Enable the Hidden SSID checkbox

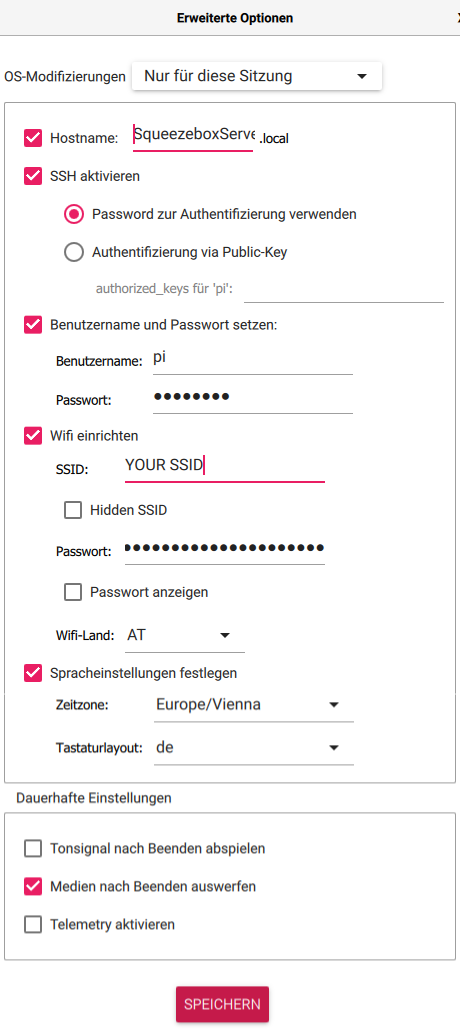coord(73,510)
